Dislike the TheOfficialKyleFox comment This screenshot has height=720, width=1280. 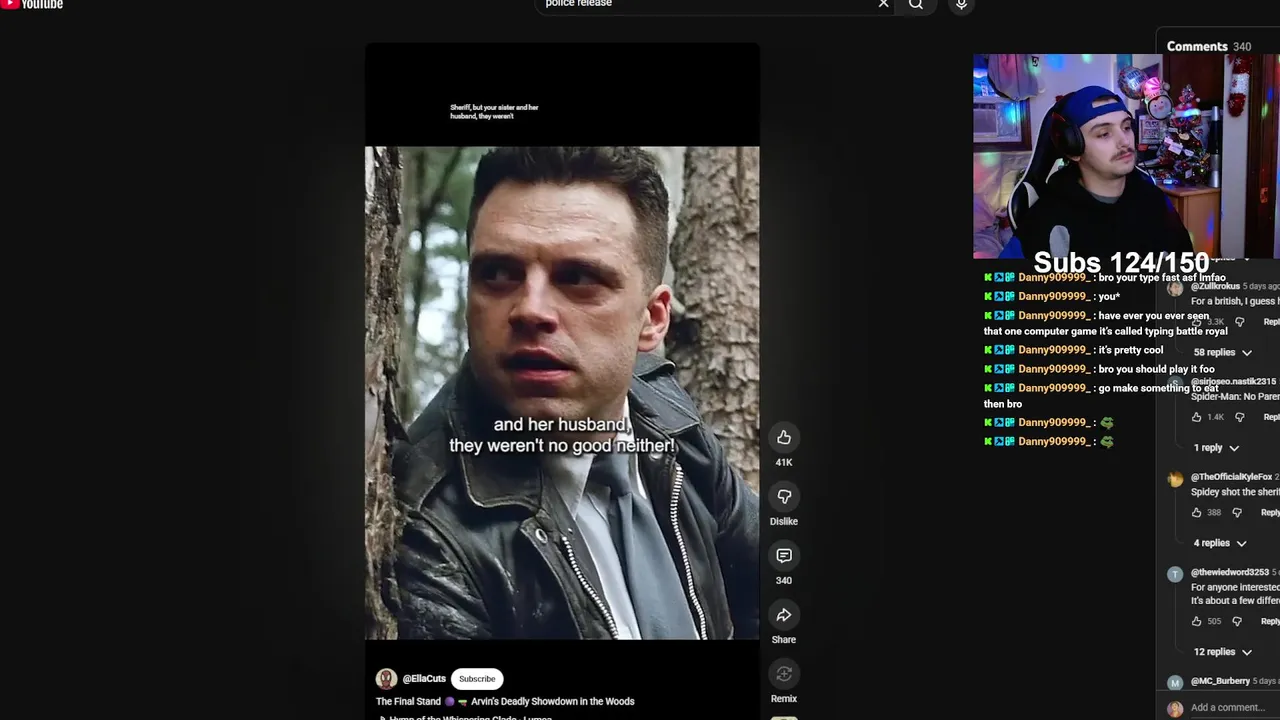click(x=1237, y=512)
